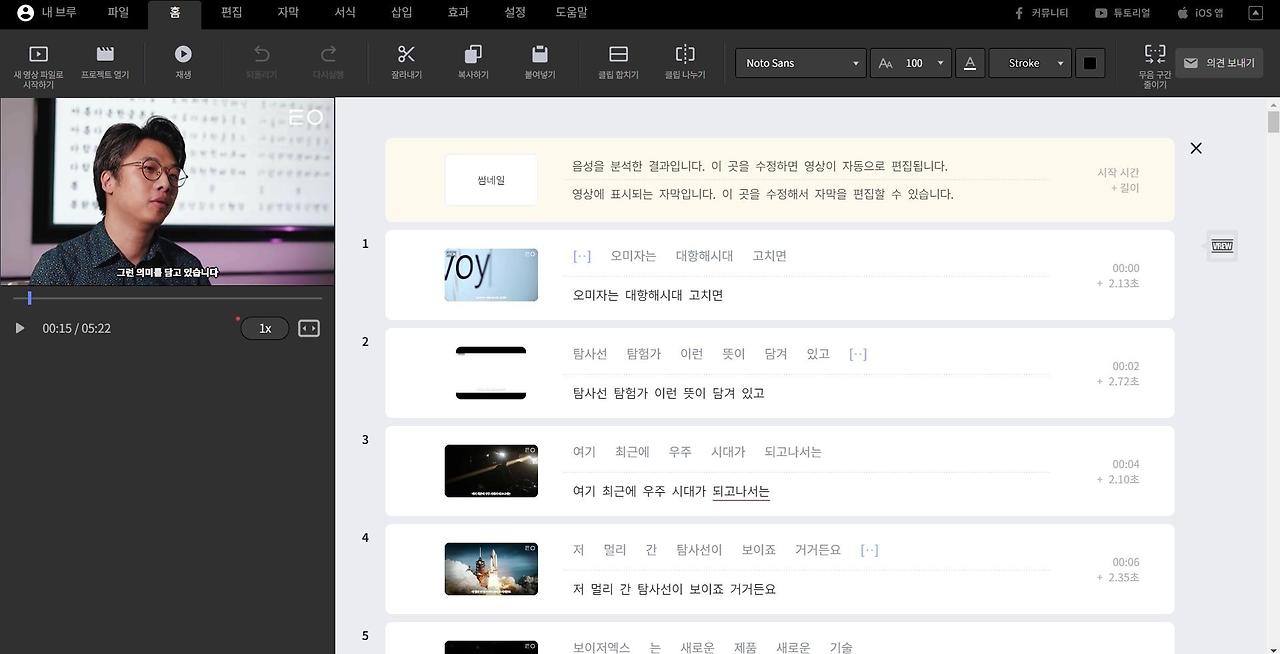Viewport: 1280px width, 654px height.
Task: Select clip 4 rocket launch thumbnail
Action: click(x=491, y=569)
